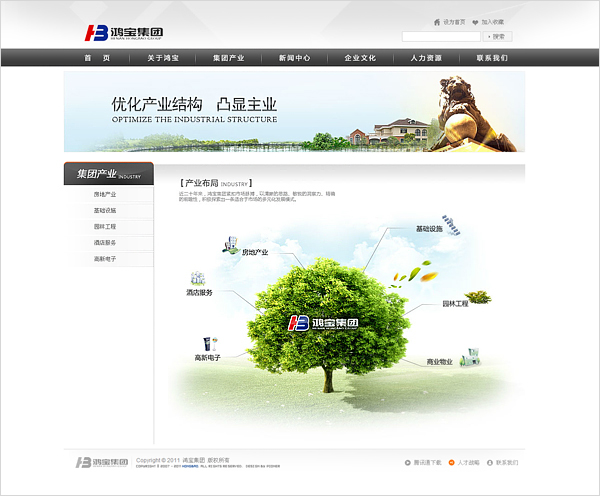Select 联系我们 in the top navigation
This screenshot has height=496, width=600.
point(492,58)
